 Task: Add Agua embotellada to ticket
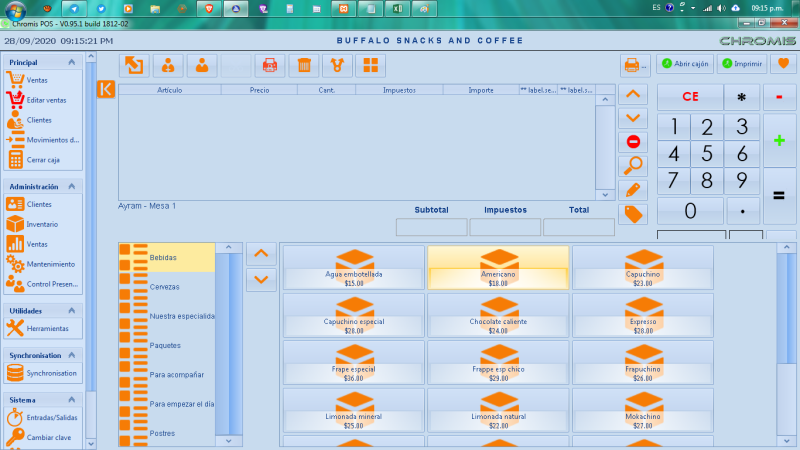pos(354,268)
